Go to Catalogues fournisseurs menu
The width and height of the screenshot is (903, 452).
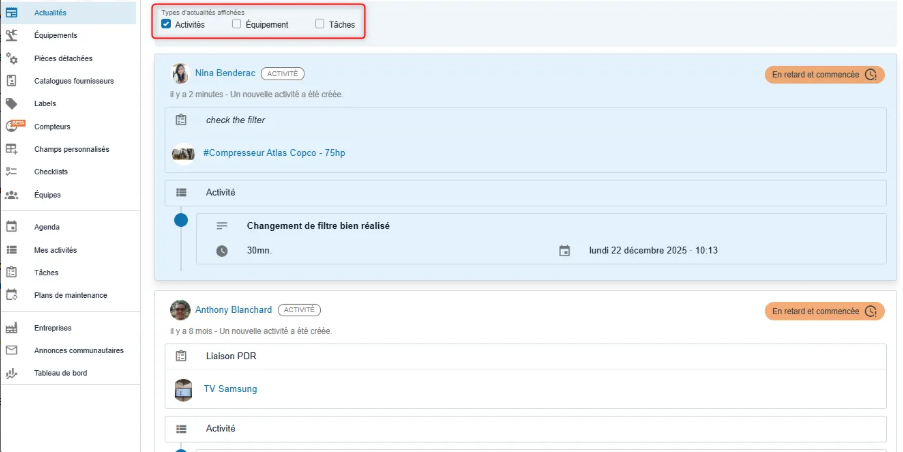(x=73, y=81)
